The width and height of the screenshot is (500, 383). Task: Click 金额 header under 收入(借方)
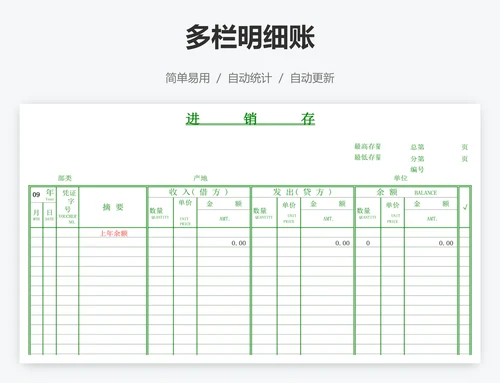(224, 204)
